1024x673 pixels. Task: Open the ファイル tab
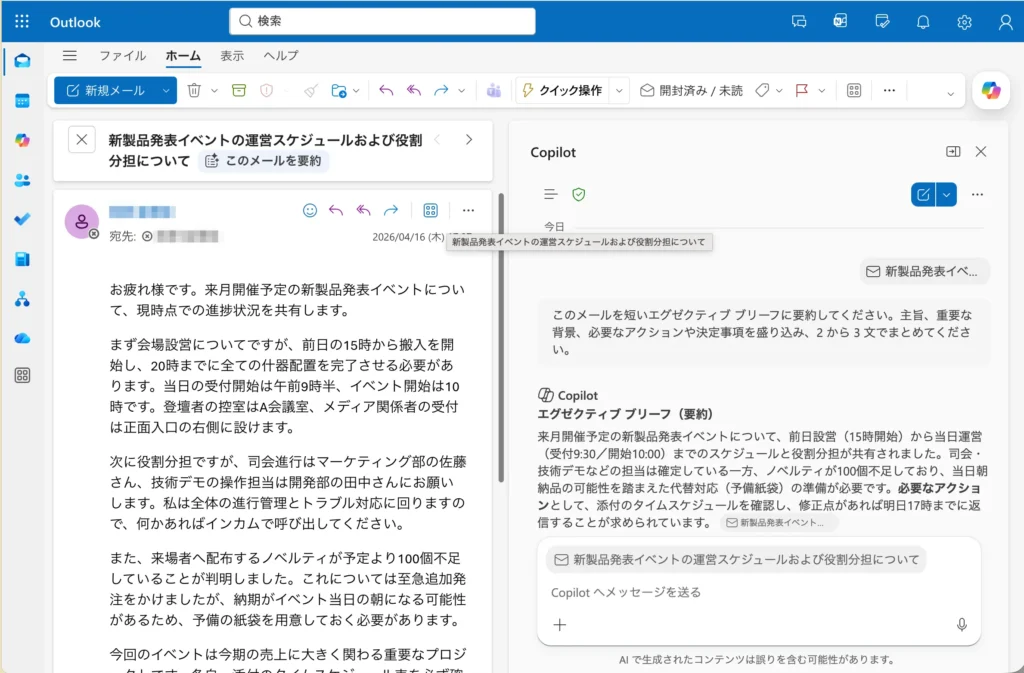(123, 55)
